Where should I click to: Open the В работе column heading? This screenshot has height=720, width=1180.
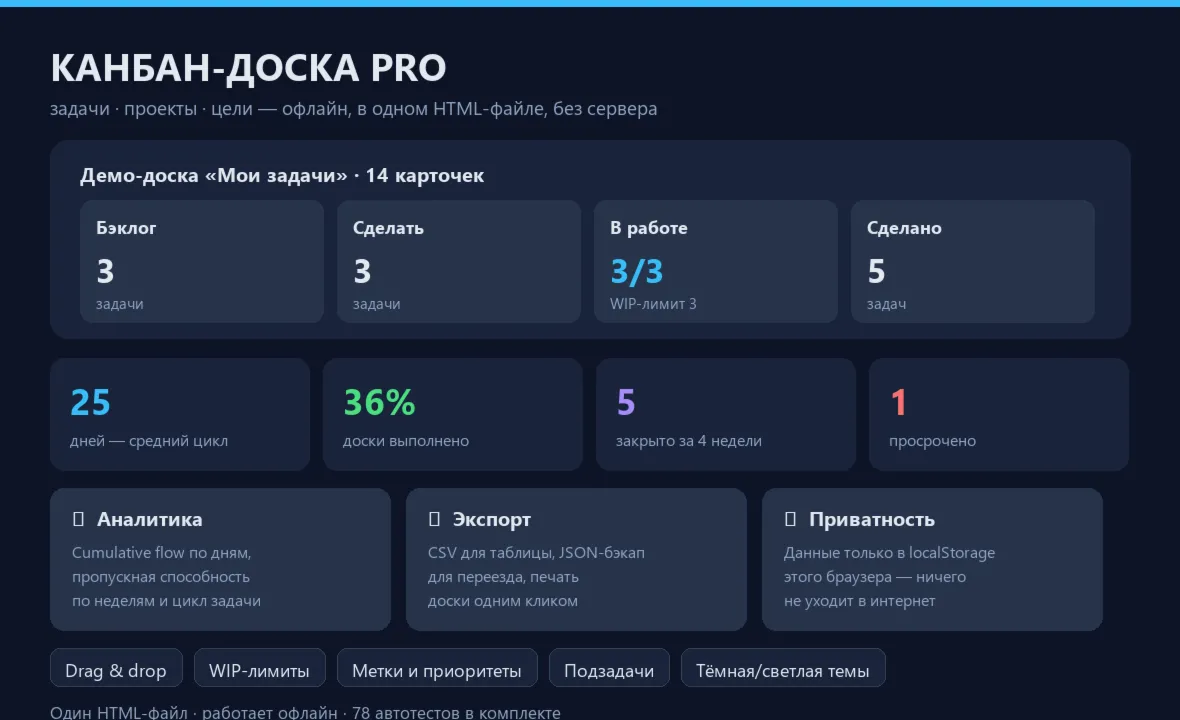(x=649, y=228)
